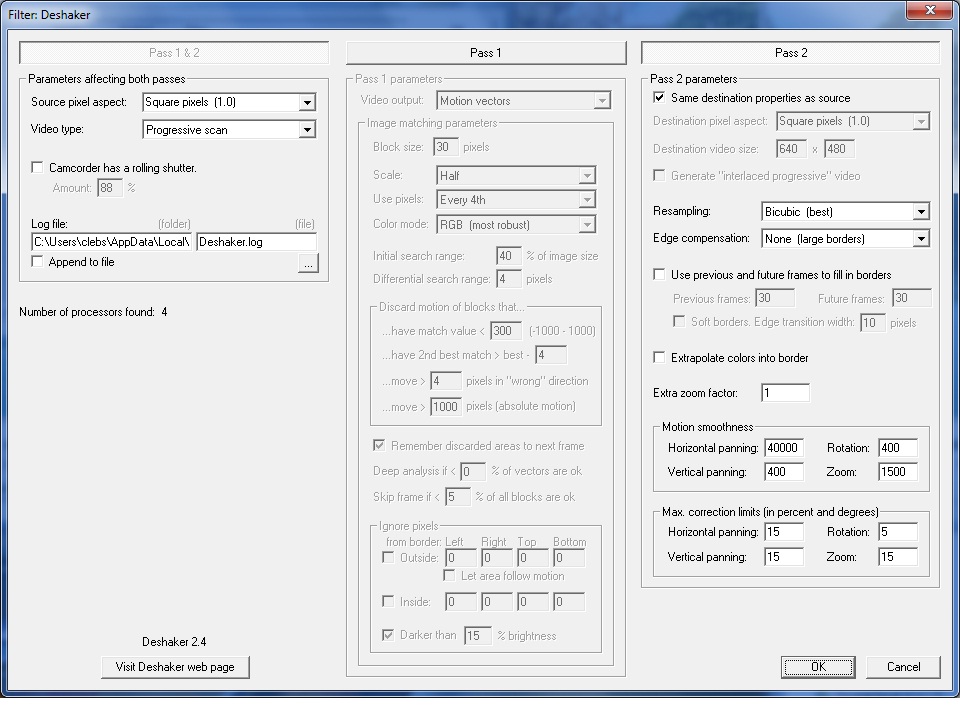Click the 2nd best match threshold field
This screenshot has height=720, width=960.
[551, 354]
